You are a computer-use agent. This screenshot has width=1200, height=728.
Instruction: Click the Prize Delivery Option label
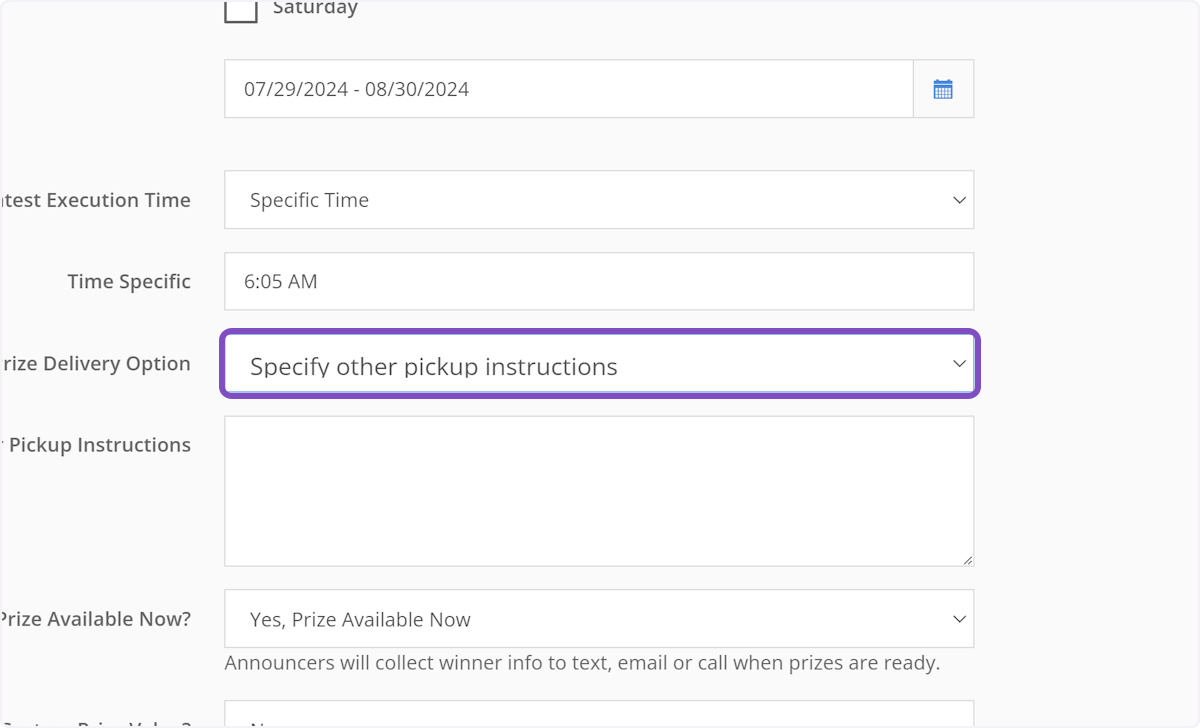97,364
